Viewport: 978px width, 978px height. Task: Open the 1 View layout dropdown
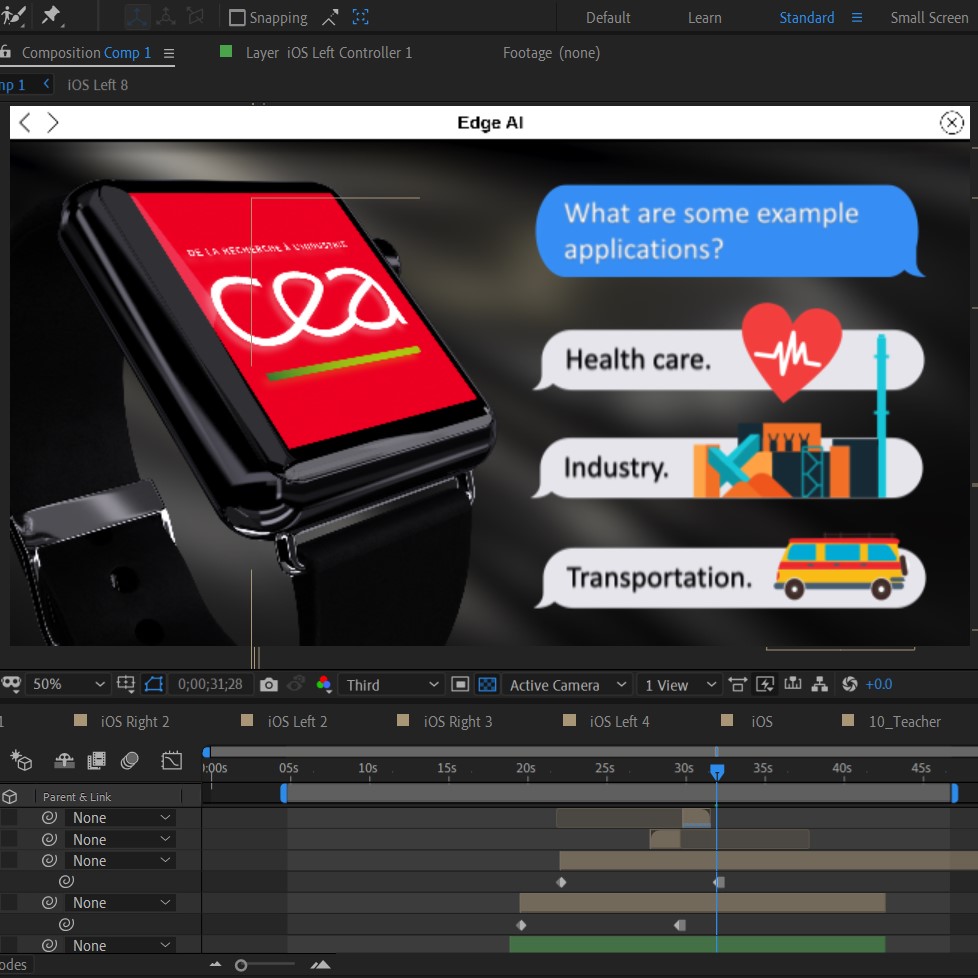click(x=679, y=685)
